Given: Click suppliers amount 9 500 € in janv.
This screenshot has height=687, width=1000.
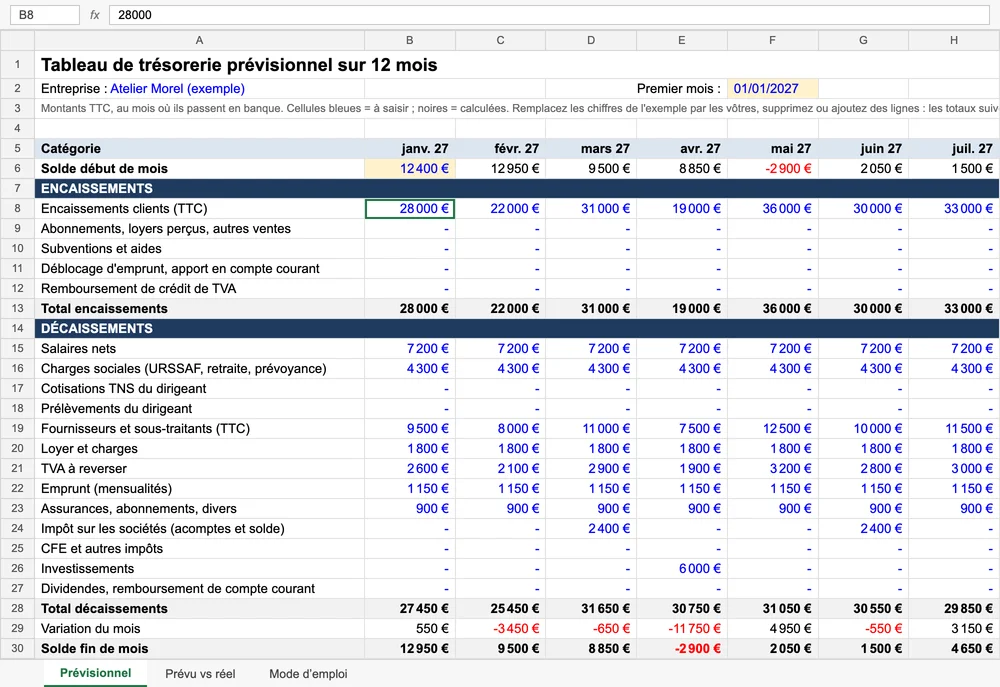Looking at the screenshot, I should point(409,429).
